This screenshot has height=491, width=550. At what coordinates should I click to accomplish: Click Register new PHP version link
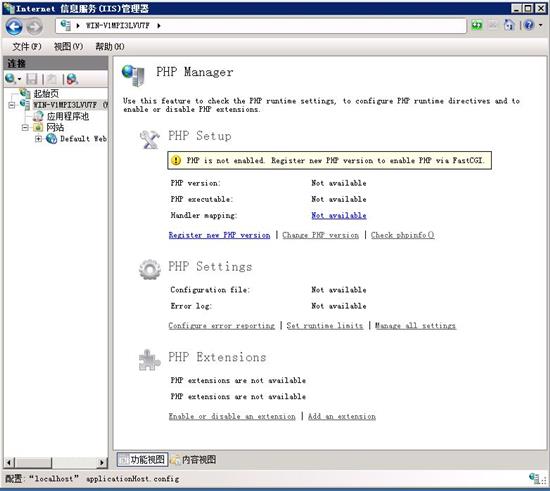coord(219,235)
